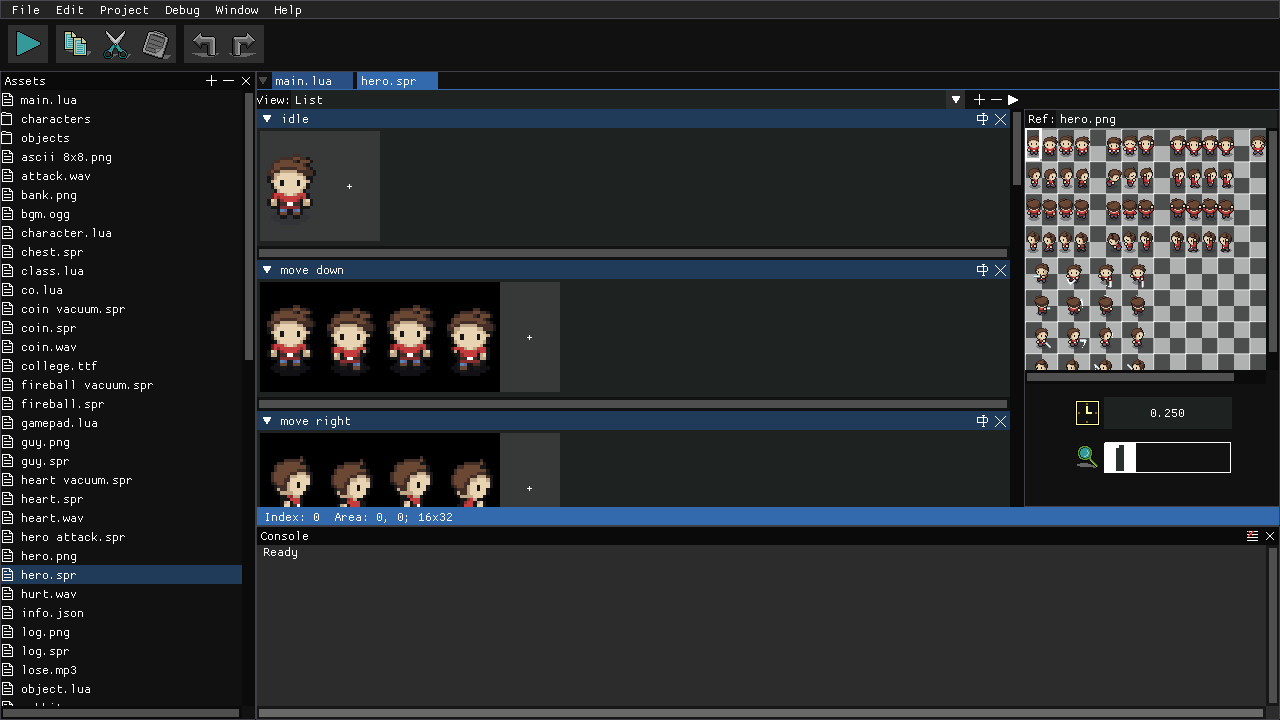Add a frame to the idle animation
Image resolution: width=1280 pixels, height=720 pixels.
[x=349, y=186]
